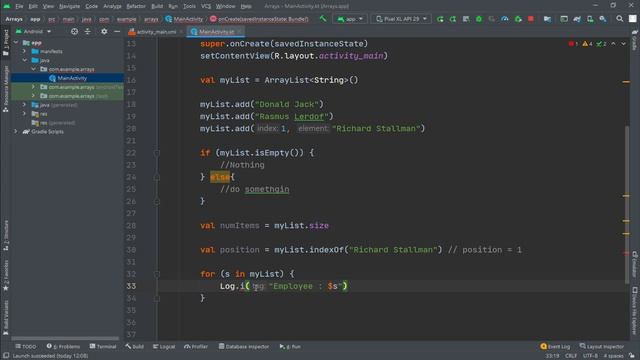Go to previous highlighted error arrow
This screenshot has height=360, width=640.
pos(613,44)
